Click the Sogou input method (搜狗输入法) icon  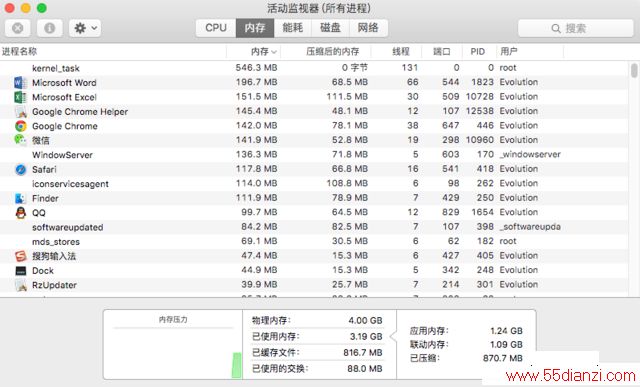(x=20, y=256)
